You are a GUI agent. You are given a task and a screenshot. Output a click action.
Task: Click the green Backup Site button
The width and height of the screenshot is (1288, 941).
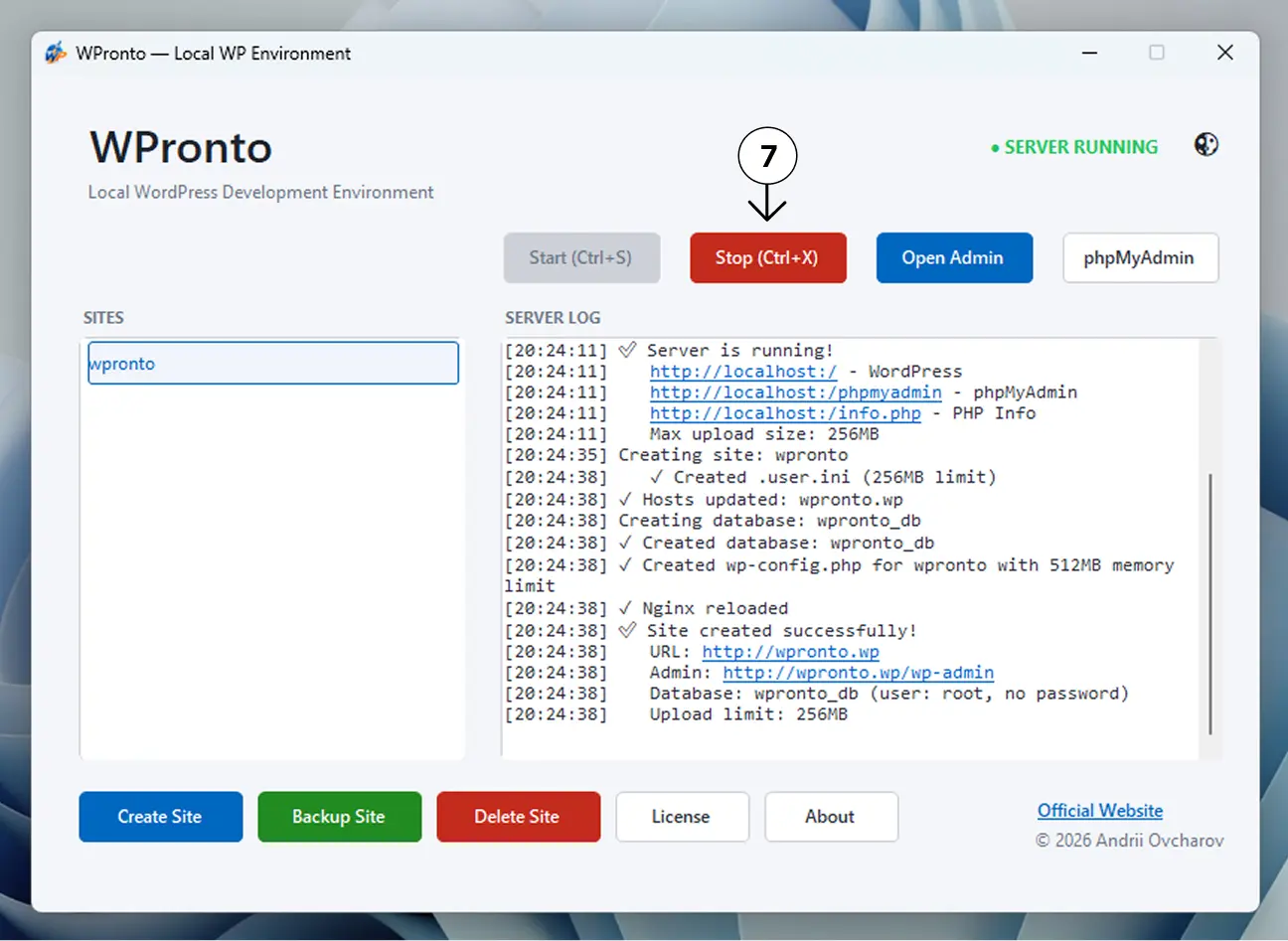click(340, 817)
